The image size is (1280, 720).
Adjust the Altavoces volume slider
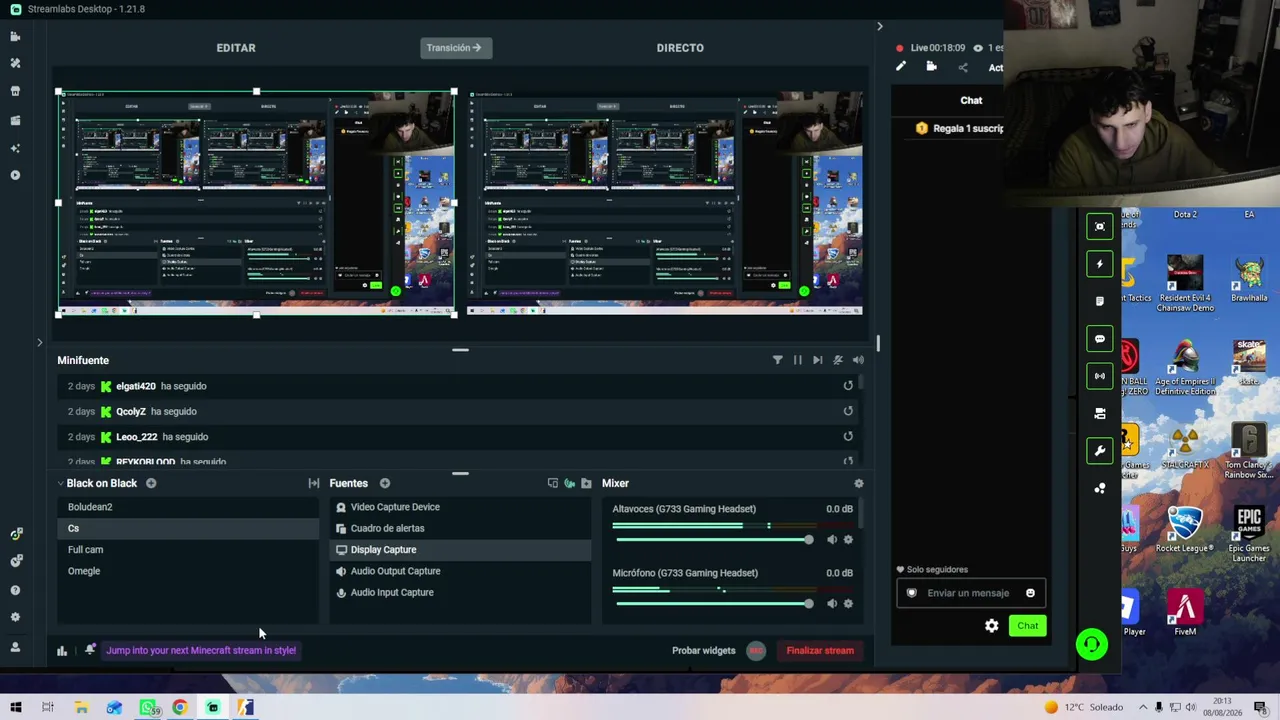[x=714, y=540]
